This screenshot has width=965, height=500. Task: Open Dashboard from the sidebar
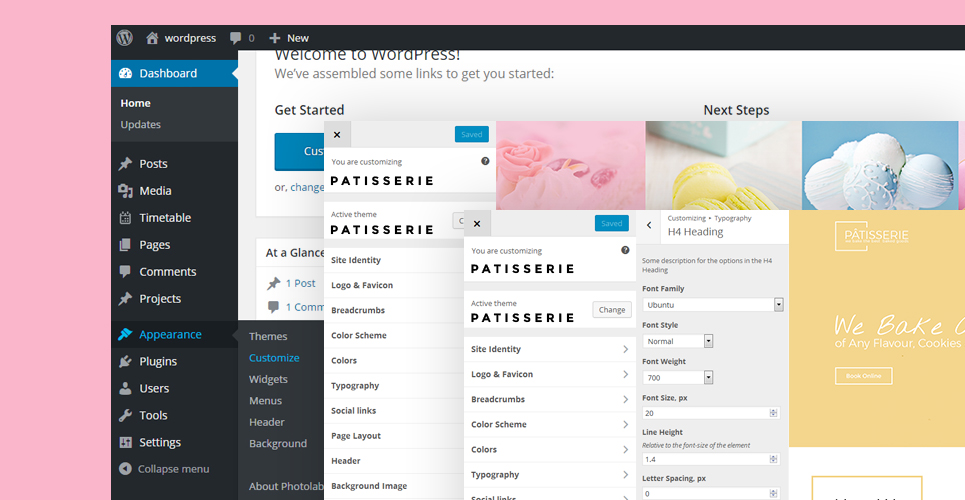click(x=174, y=73)
